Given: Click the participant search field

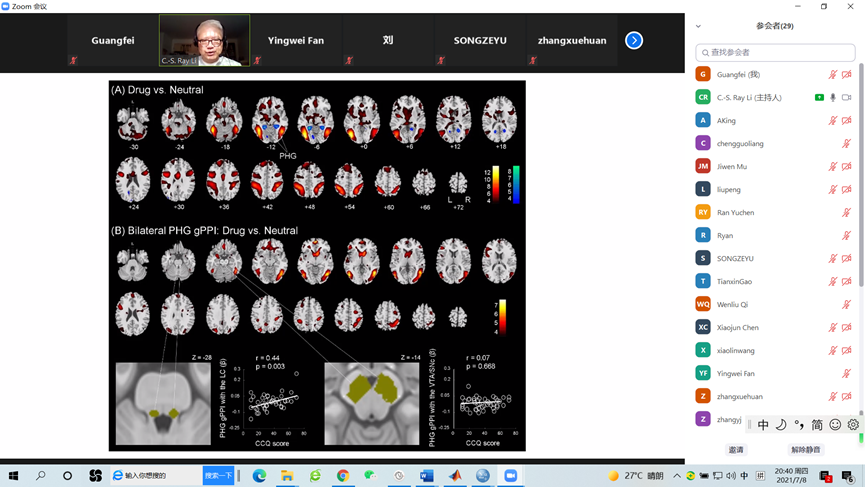Looking at the screenshot, I should tap(776, 52).
